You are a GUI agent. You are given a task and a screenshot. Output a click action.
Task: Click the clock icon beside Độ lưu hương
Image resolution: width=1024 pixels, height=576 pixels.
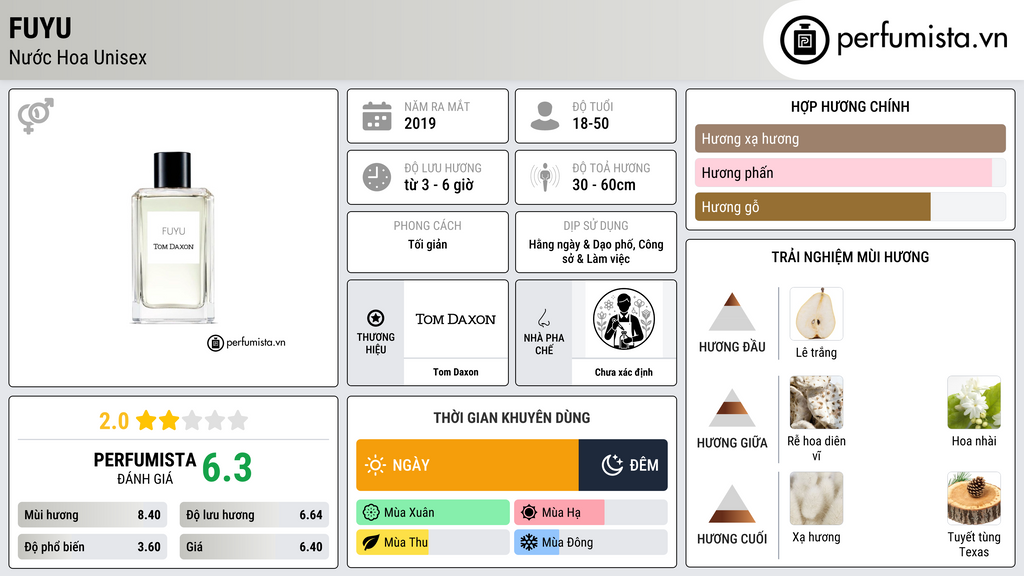377,177
